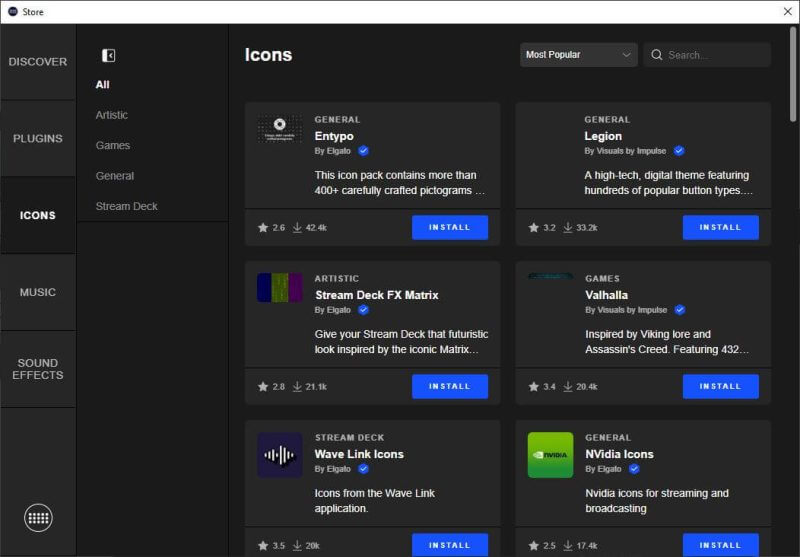
Task: Open the Most Popular sort dropdown
Action: tap(579, 55)
